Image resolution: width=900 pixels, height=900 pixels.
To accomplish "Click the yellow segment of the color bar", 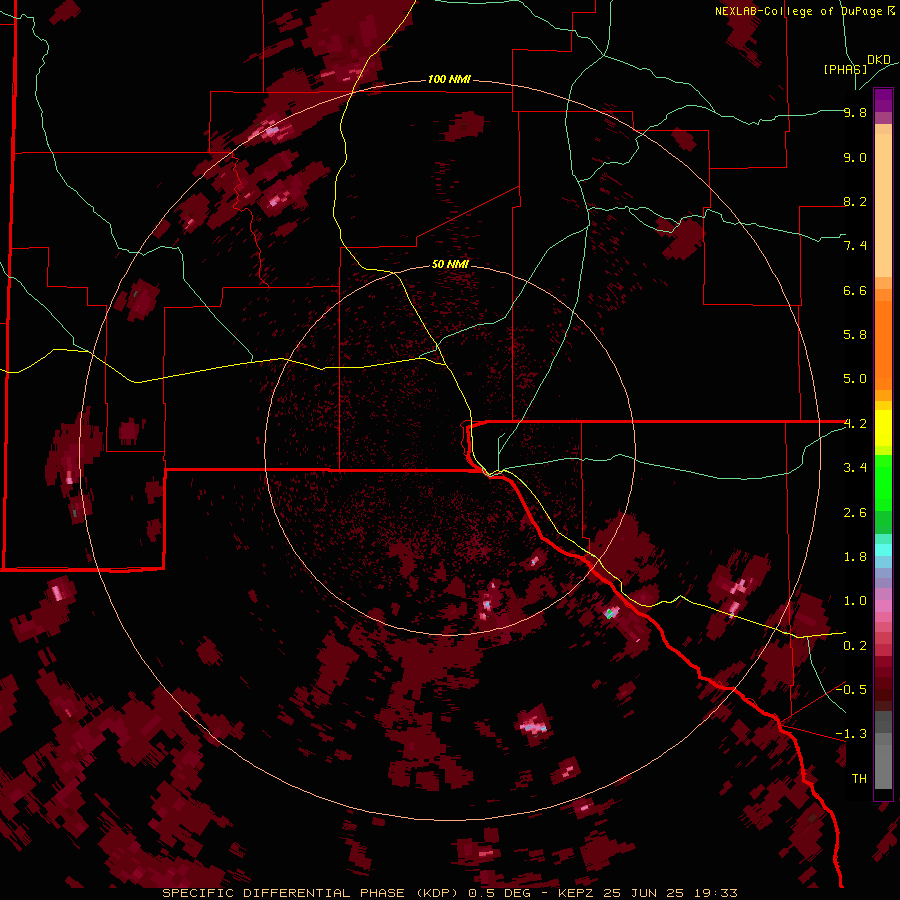I will point(883,428).
